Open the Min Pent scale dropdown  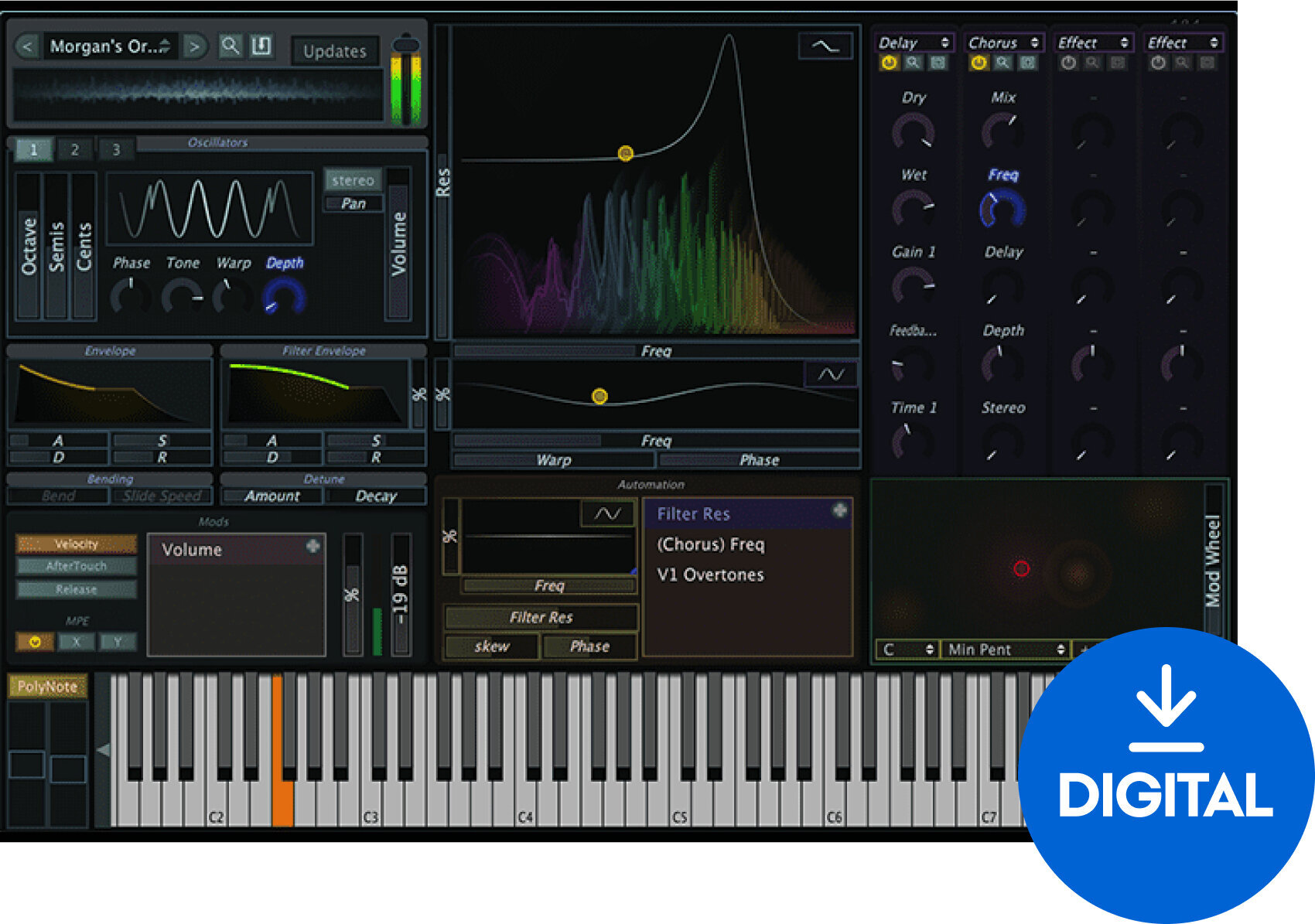point(1007,650)
